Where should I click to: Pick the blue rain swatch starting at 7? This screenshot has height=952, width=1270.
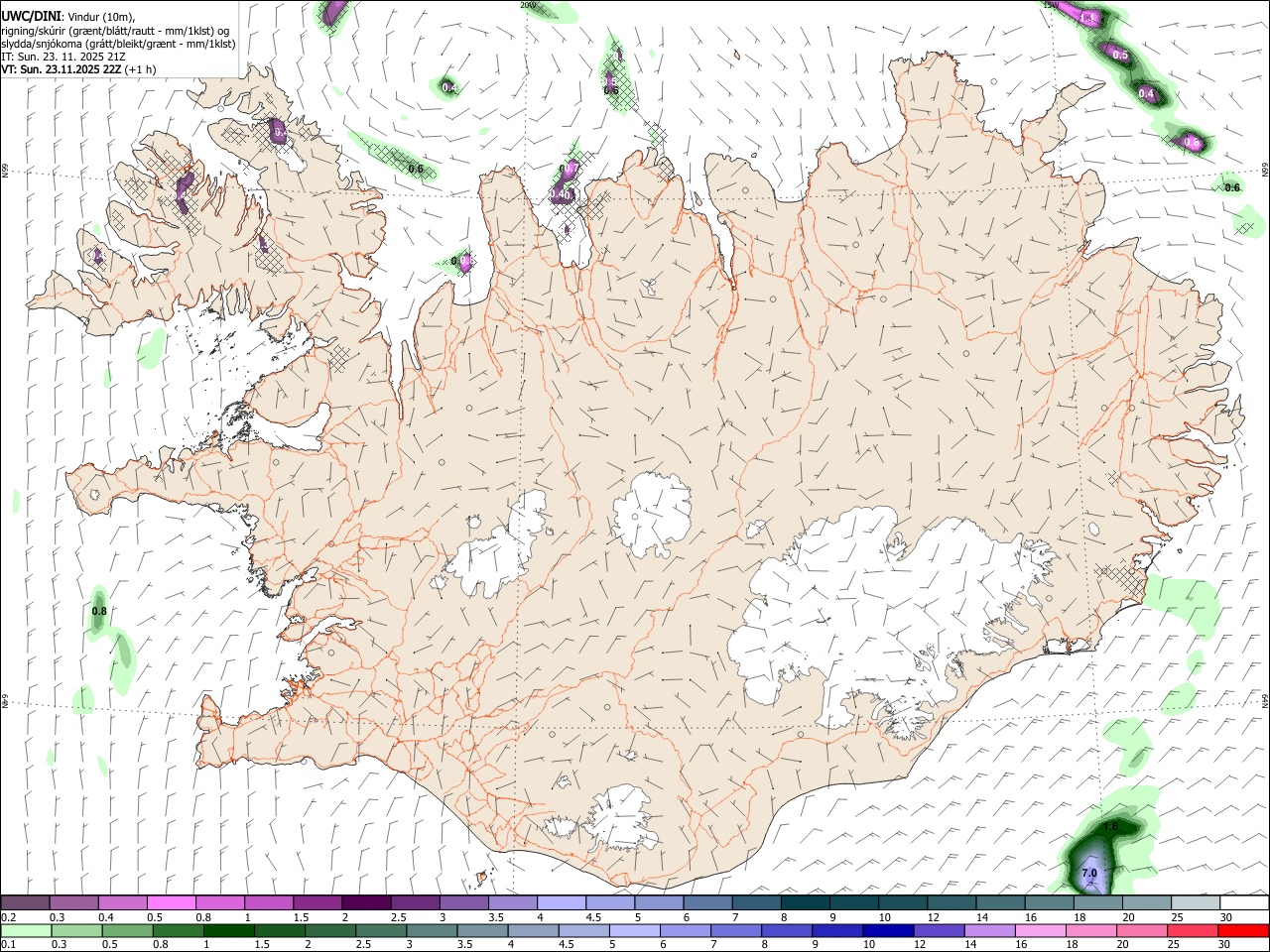(736, 930)
